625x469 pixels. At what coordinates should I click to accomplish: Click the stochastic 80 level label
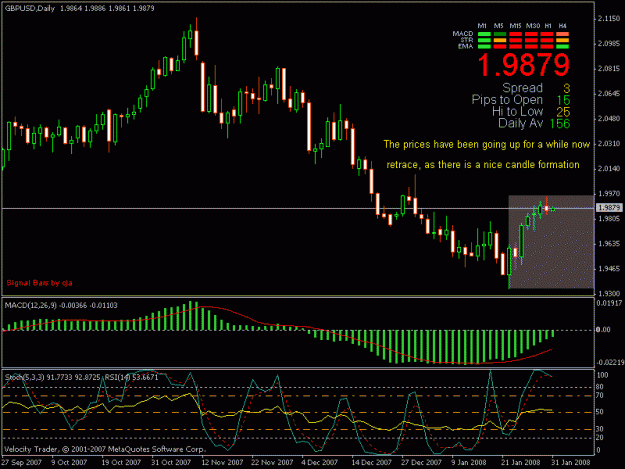tap(600, 387)
